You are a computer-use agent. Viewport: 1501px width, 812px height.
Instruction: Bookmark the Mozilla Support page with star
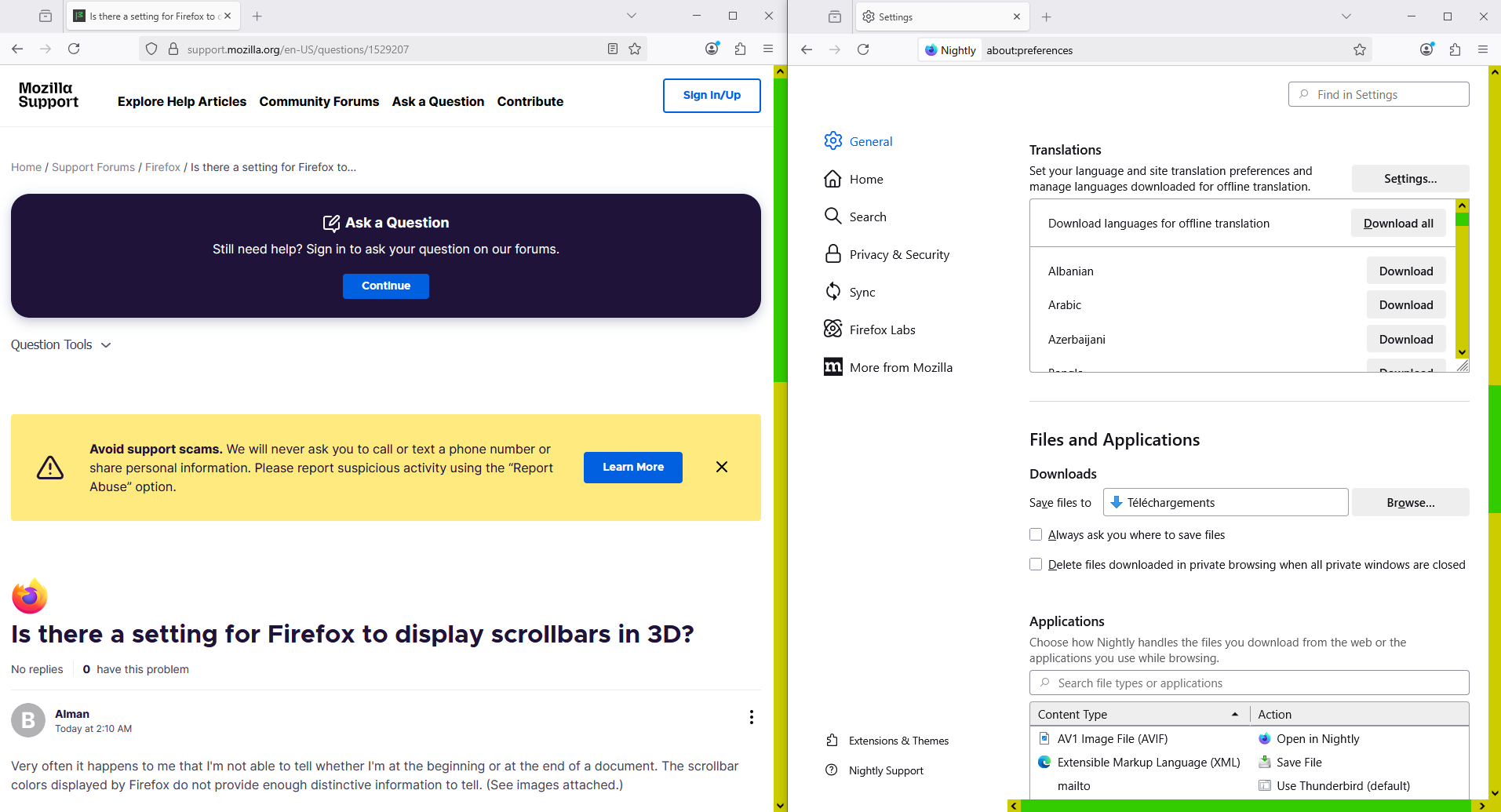pyautogui.click(x=635, y=49)
